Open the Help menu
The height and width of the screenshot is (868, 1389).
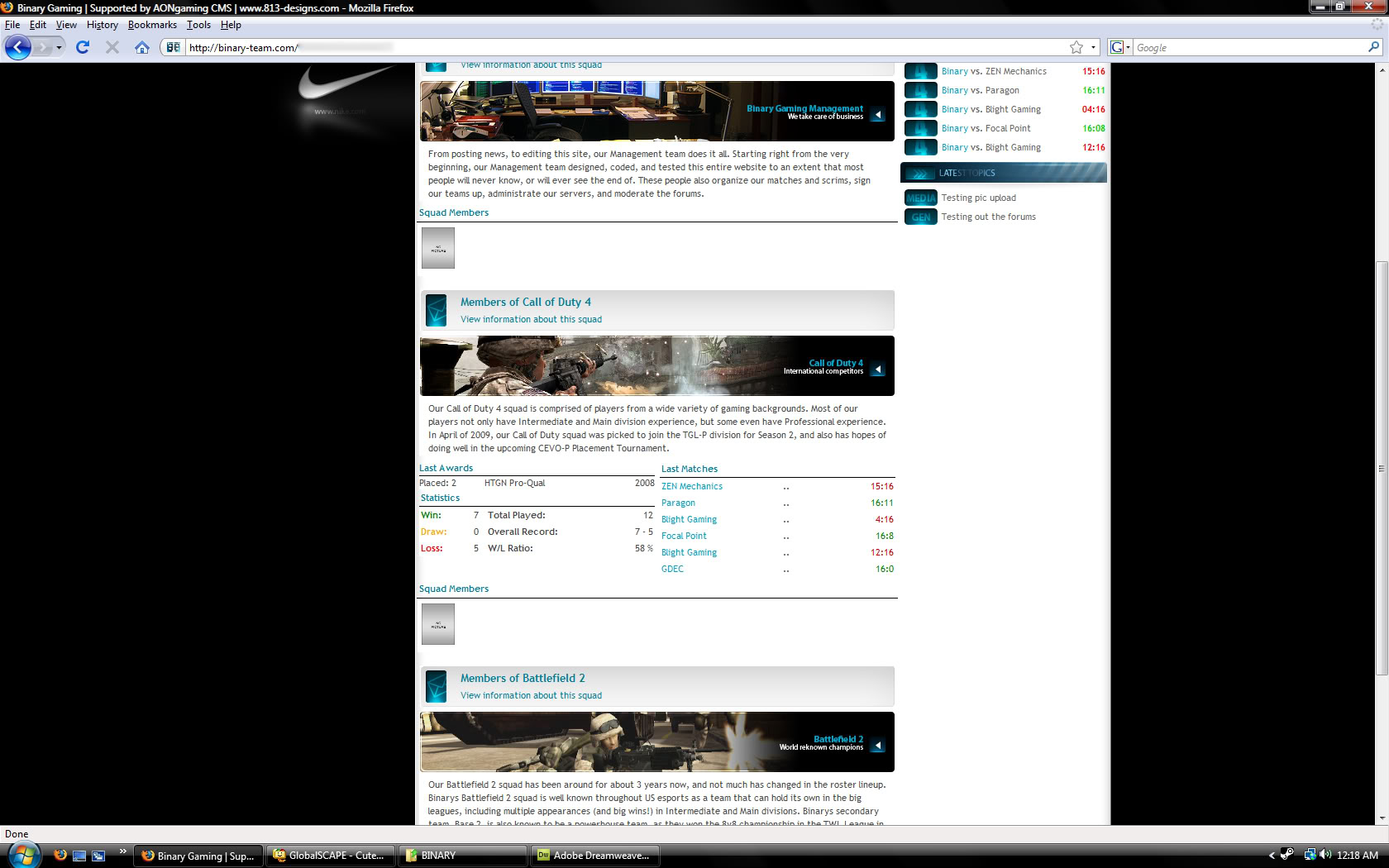pos(231,25)
